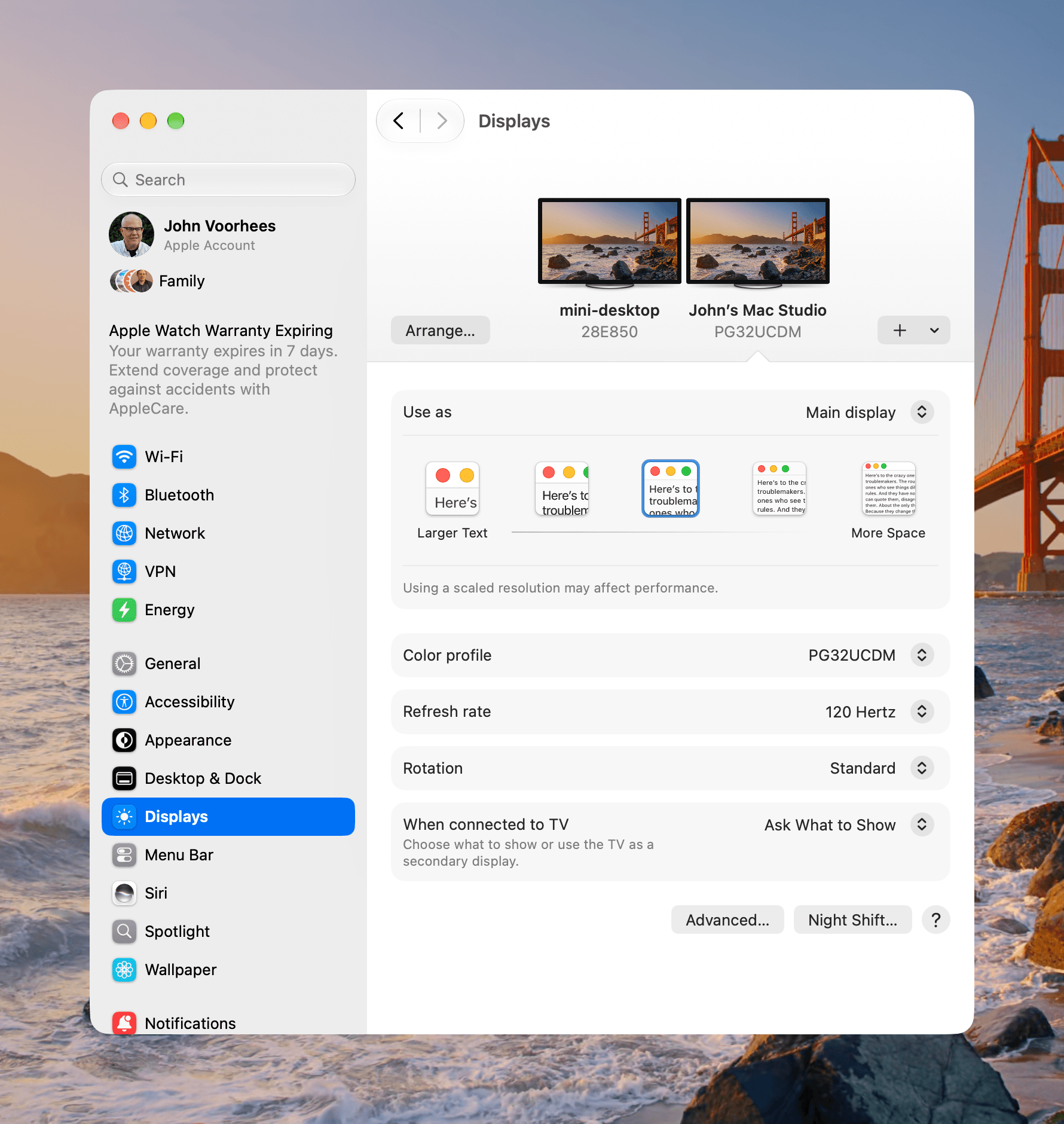
Task: Open the Refresh rate dropdown
Action: click(922, 711)
